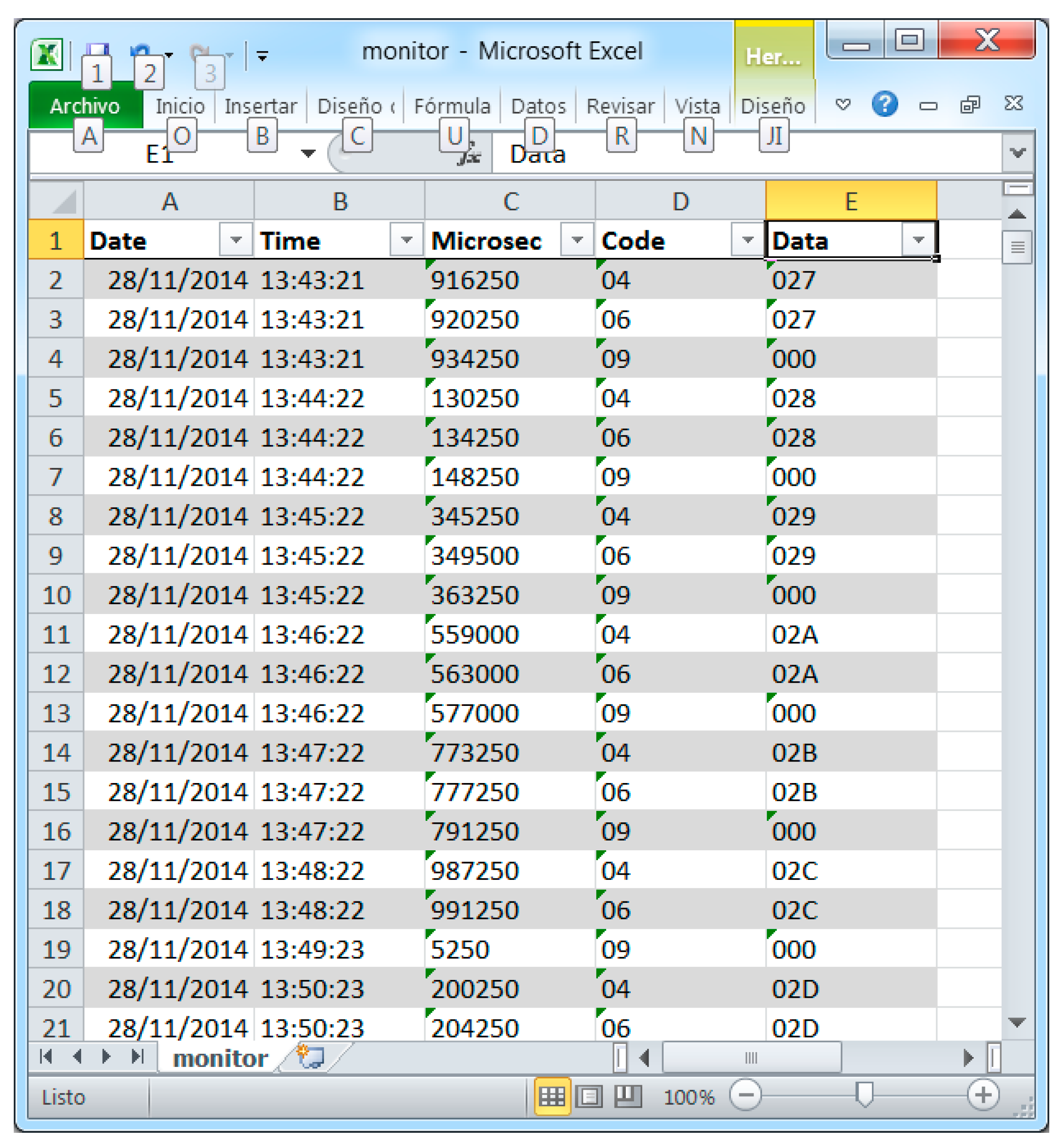Open the Archivo tab
1064x1148 pixels.
(84, 106)
